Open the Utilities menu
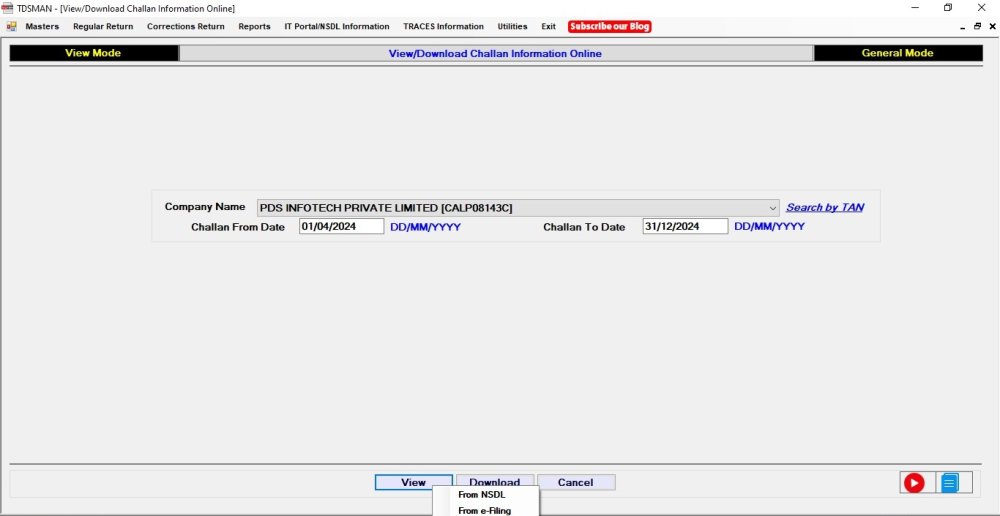Image resolution: width=1000 pixels, height=516 pixels. coord(512,26)
